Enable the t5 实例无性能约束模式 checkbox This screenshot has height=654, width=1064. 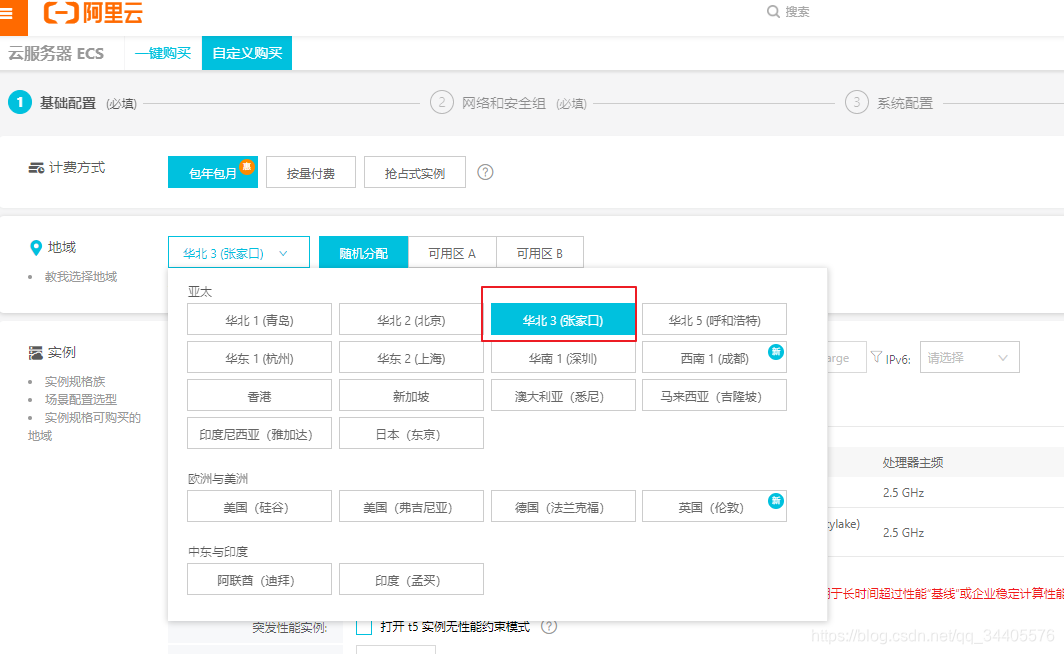point(364,627)
